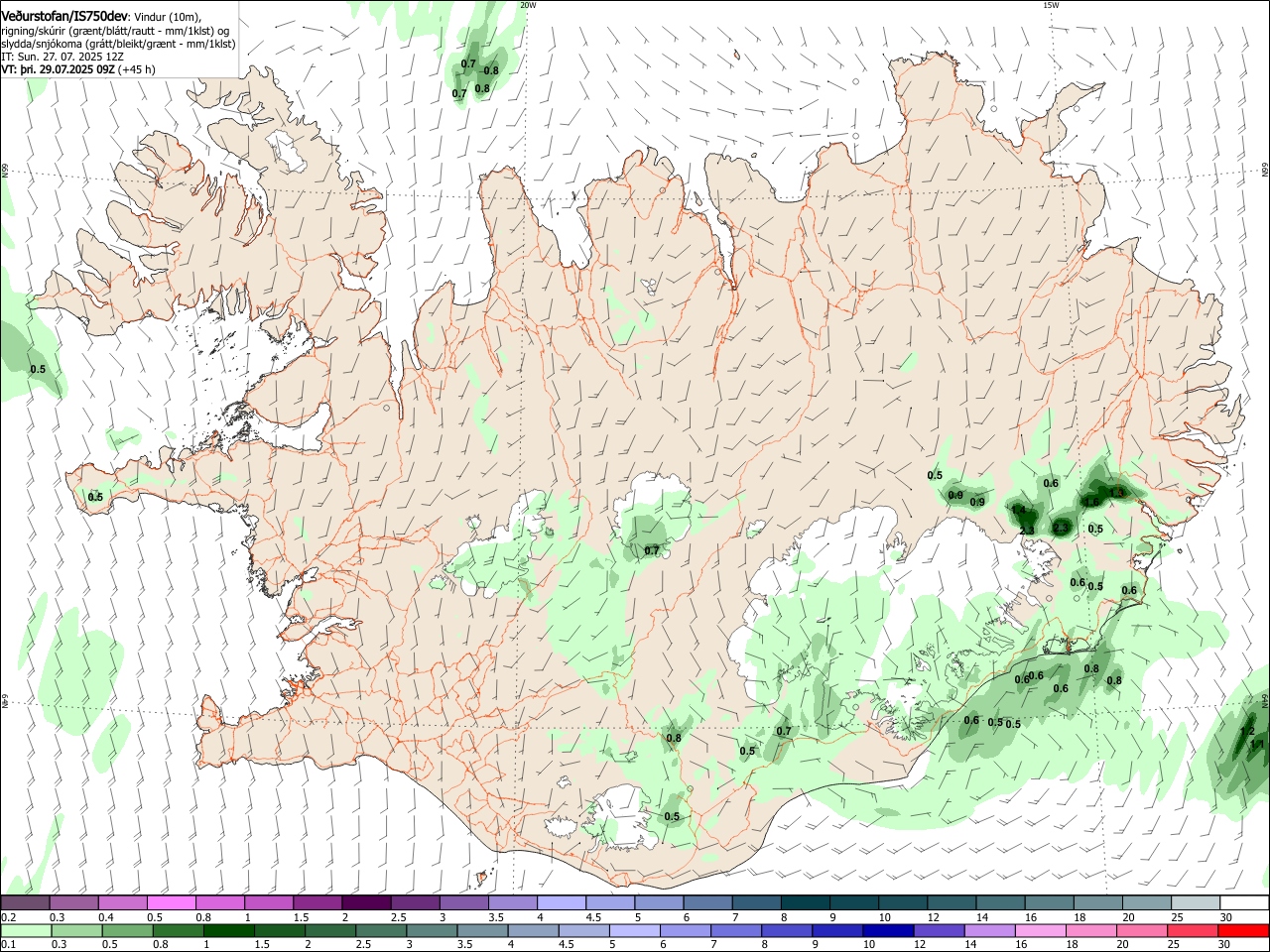Click the darkest green lower swatch labeled 1
The width and height of the screenshot is (1270, 952).
click(x=228, y=930)
